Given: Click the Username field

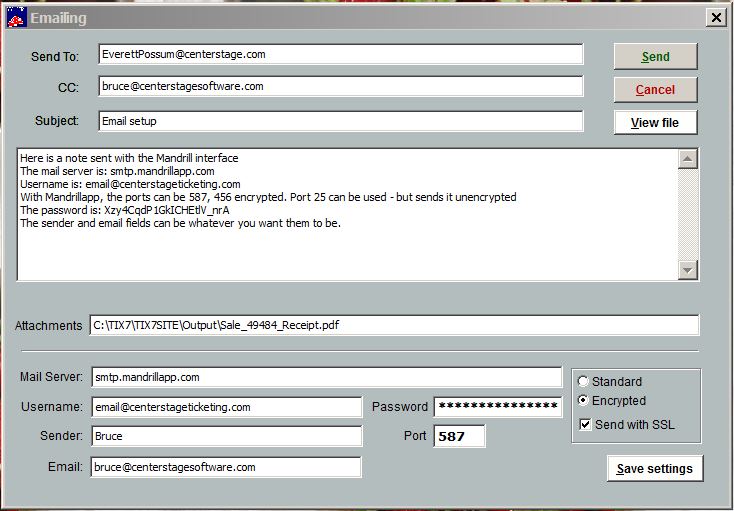Looking at the screenshot, I should pyautogui.click(x=227, y=407).
